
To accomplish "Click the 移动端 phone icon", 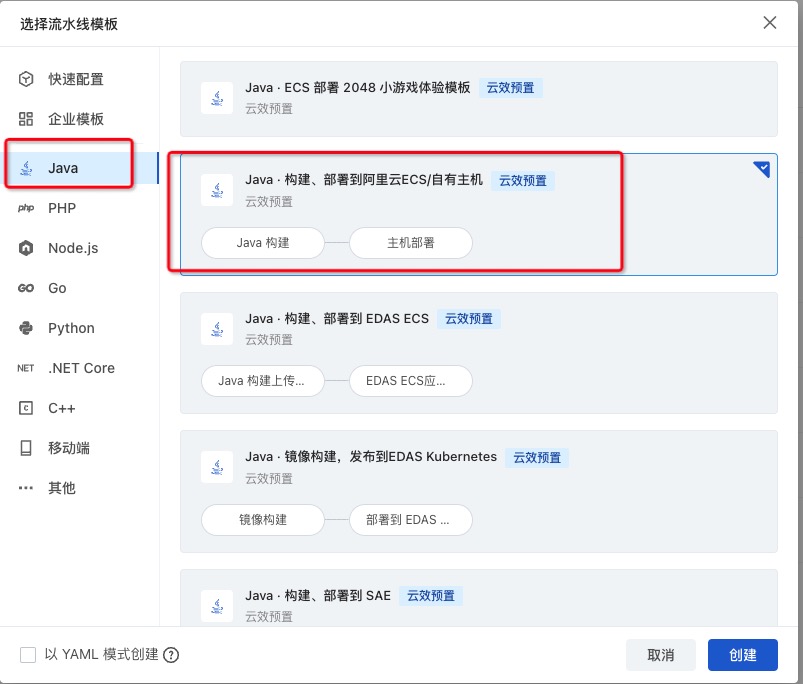I will coord(26,448).
